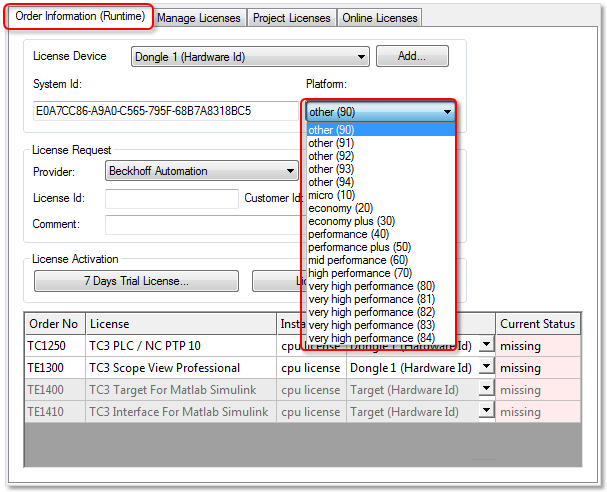Click missing status in TE1400 row
This screenshot has height=492, width=607.
538,390
